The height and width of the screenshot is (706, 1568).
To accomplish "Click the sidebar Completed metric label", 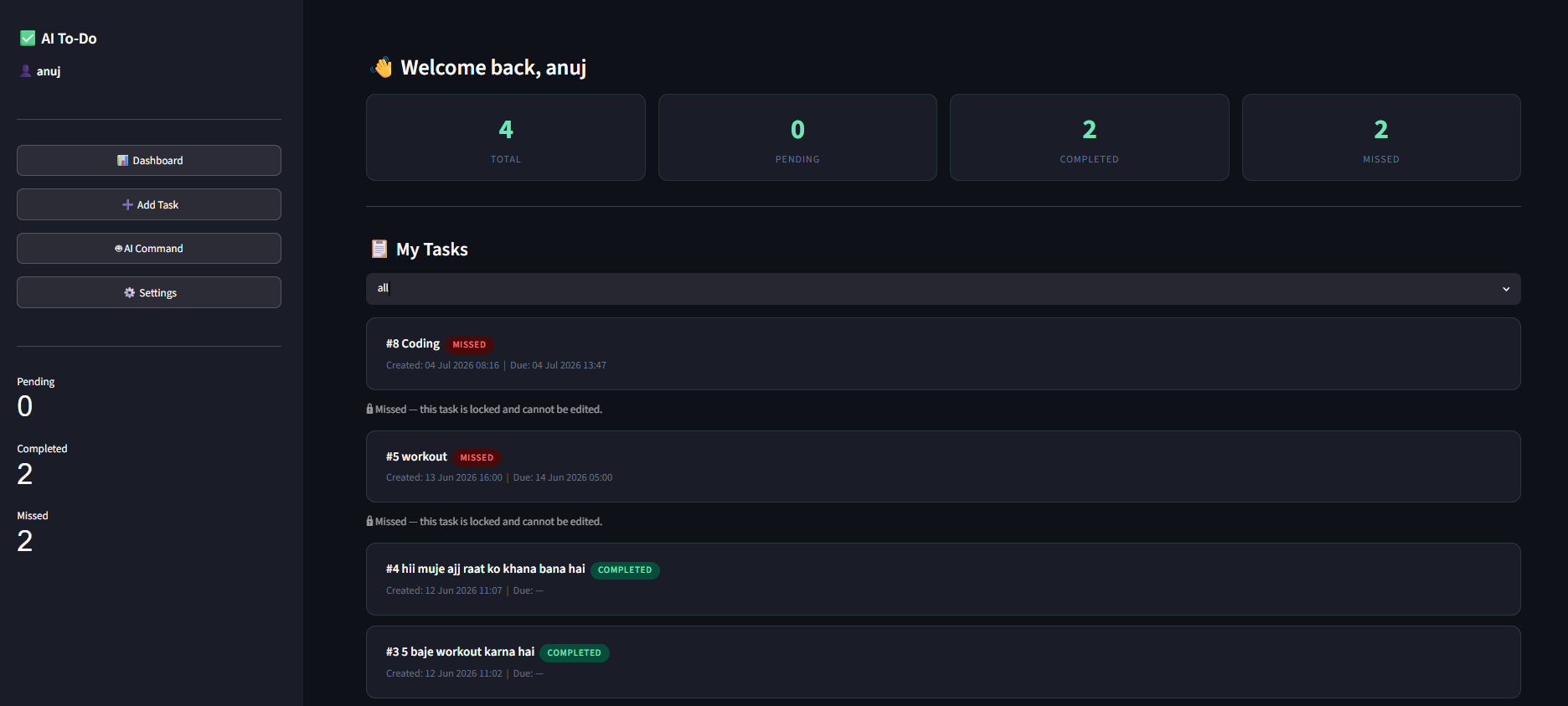I will (42, 449).
